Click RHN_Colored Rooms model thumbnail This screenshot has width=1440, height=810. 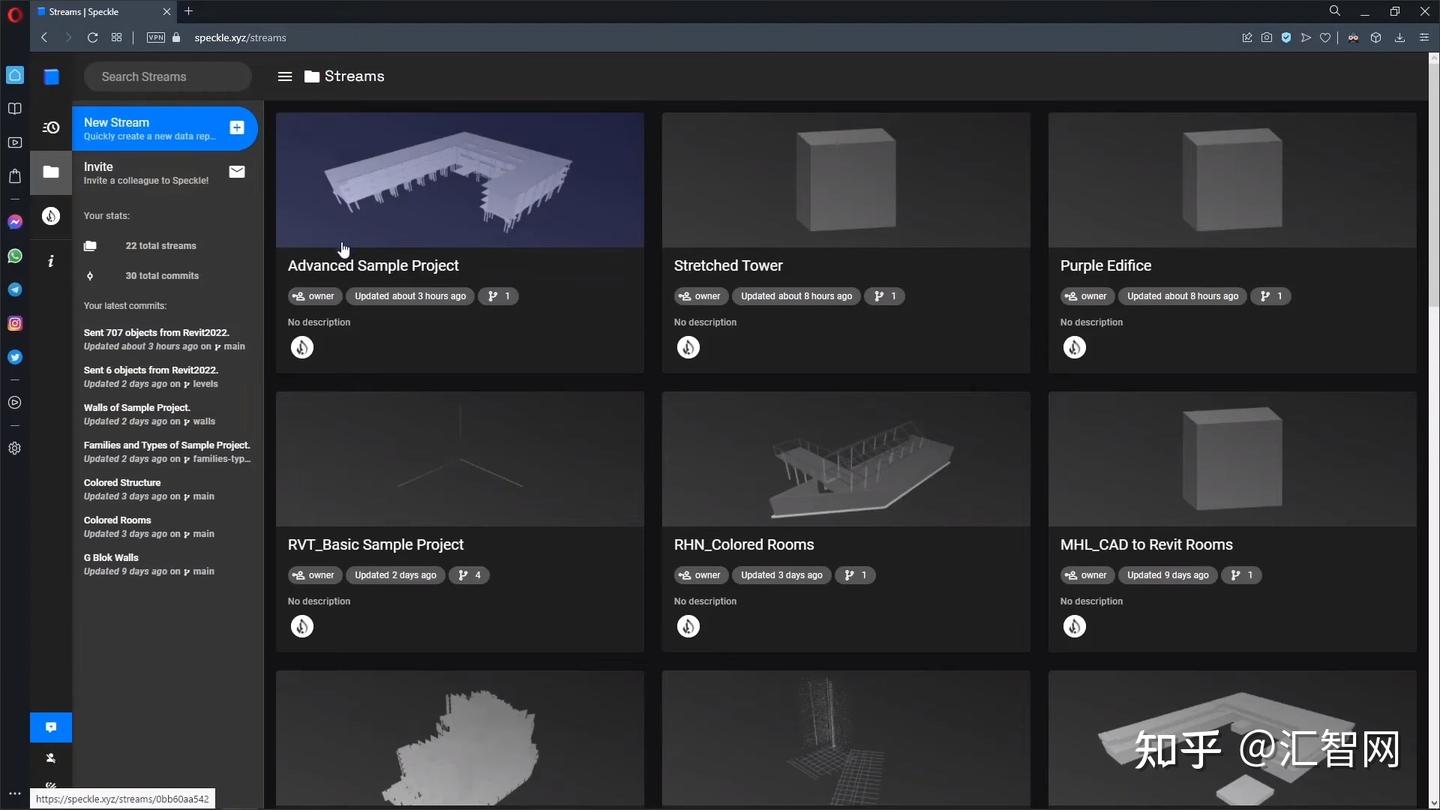pos(846,459)
